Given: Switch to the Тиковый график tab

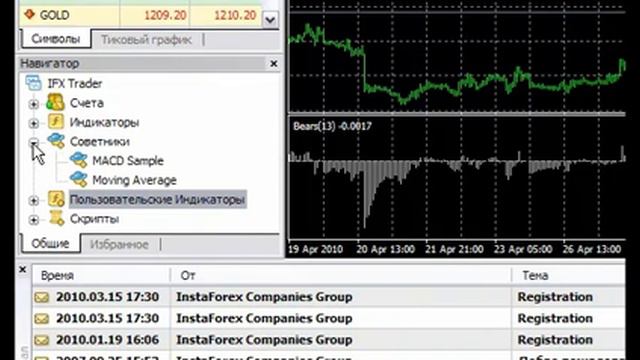Looking at the screenshot, I should tap(146, 40).
